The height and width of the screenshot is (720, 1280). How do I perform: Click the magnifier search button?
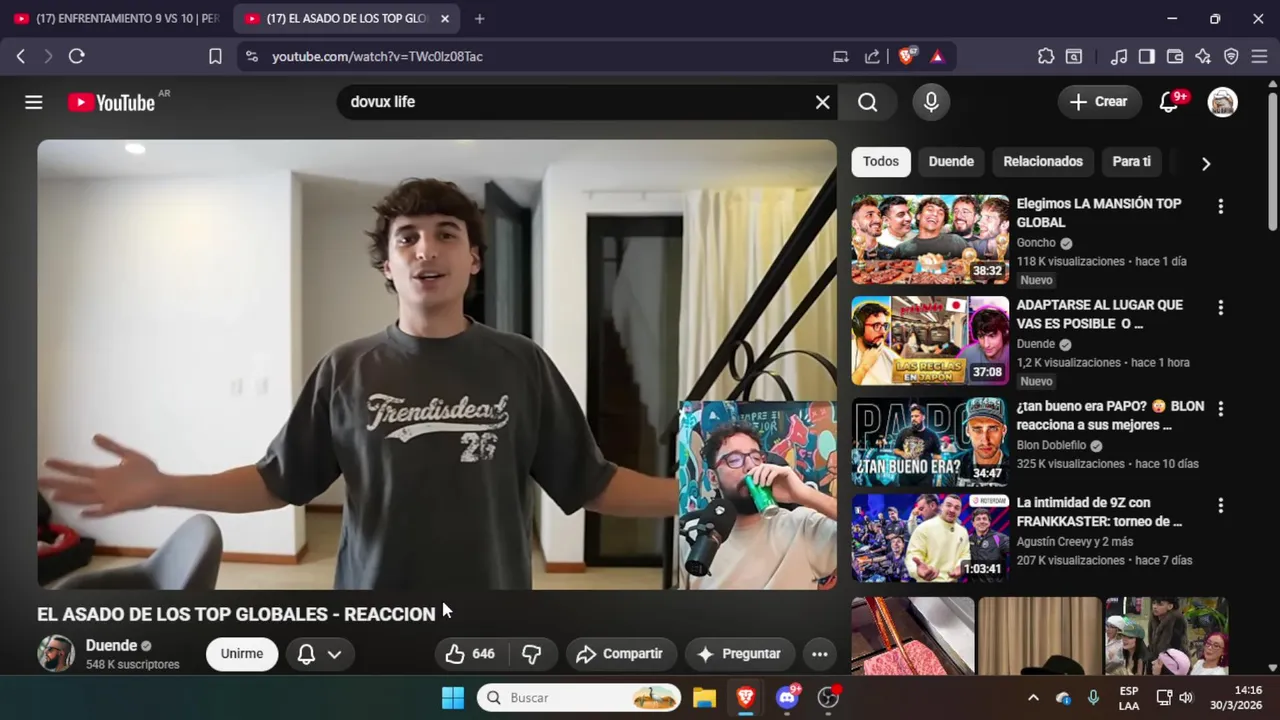coord(868,102)
